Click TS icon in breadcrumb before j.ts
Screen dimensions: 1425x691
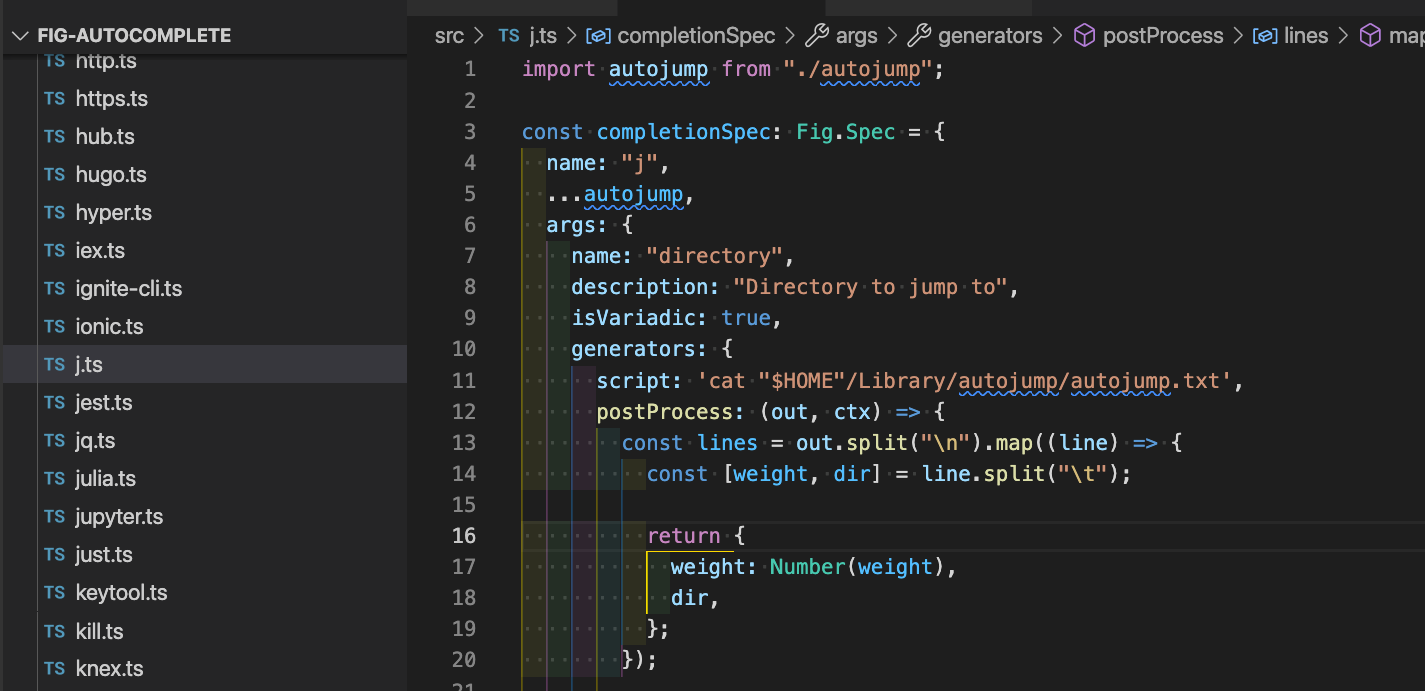[510, 36]
